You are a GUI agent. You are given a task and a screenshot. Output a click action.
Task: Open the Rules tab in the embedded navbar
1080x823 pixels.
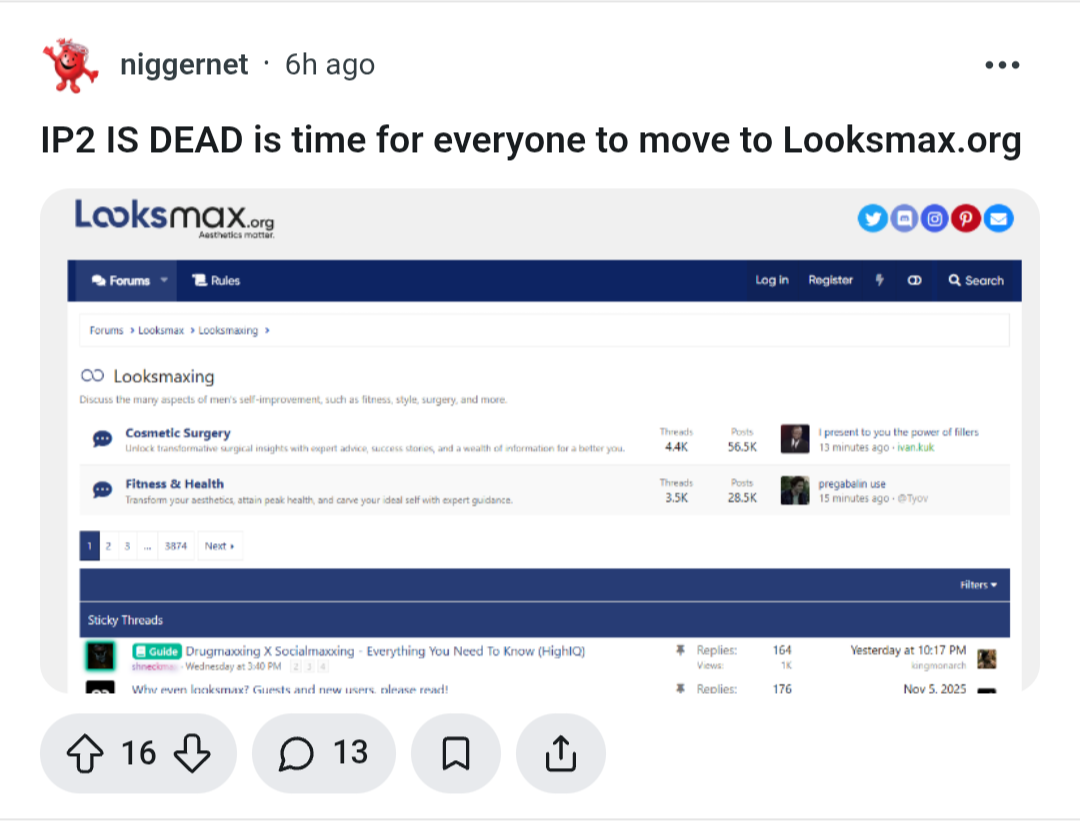(216, 280)
